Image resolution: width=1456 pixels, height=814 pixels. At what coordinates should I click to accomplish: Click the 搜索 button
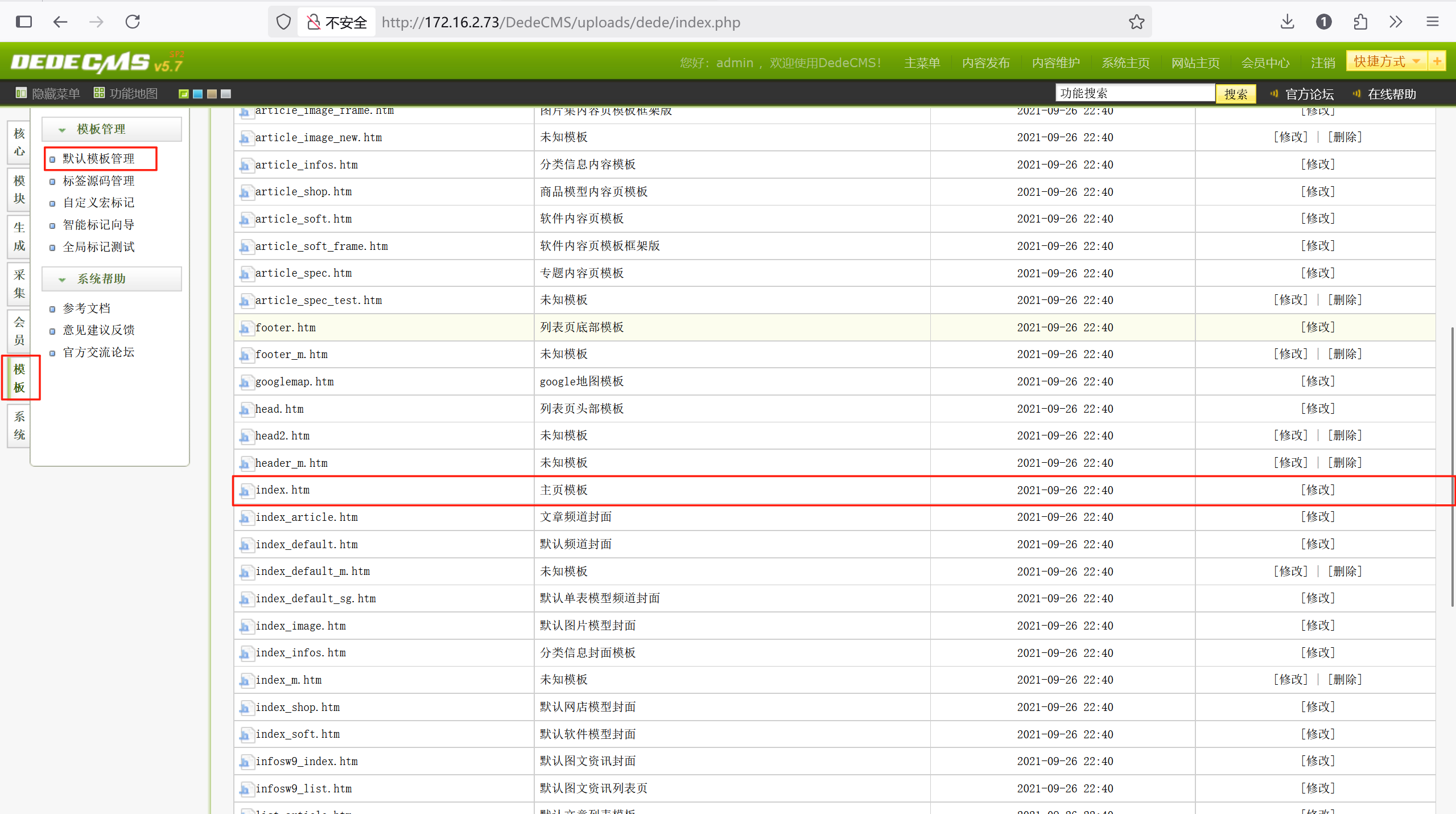pyautogui.click(x=1235, y=94)
